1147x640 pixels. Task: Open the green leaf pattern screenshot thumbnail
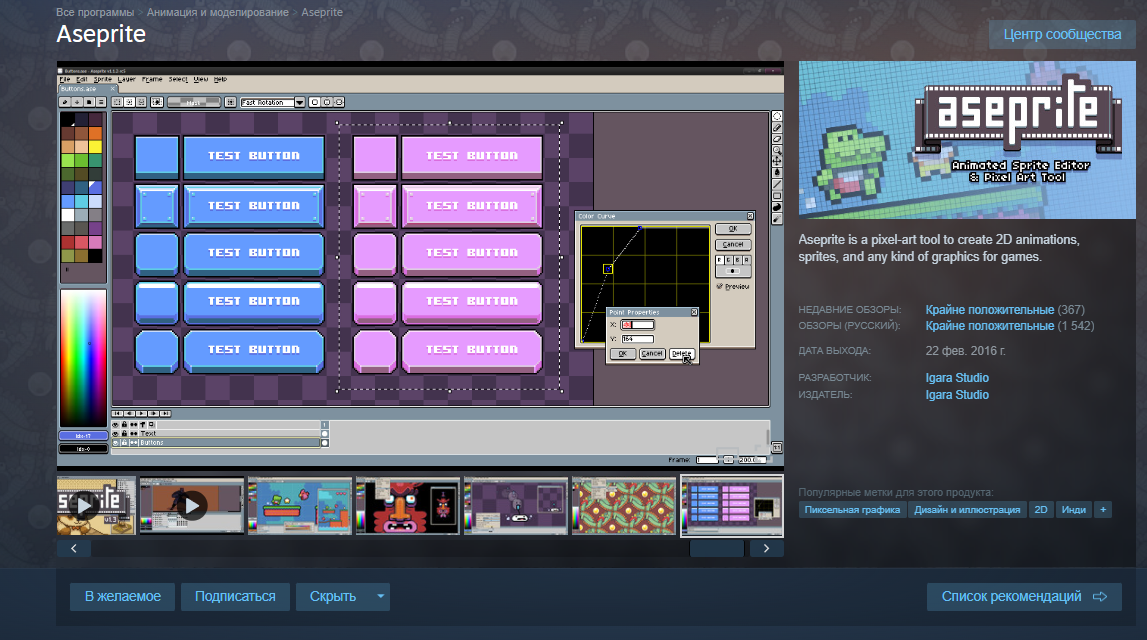click(x=624, y=505)
